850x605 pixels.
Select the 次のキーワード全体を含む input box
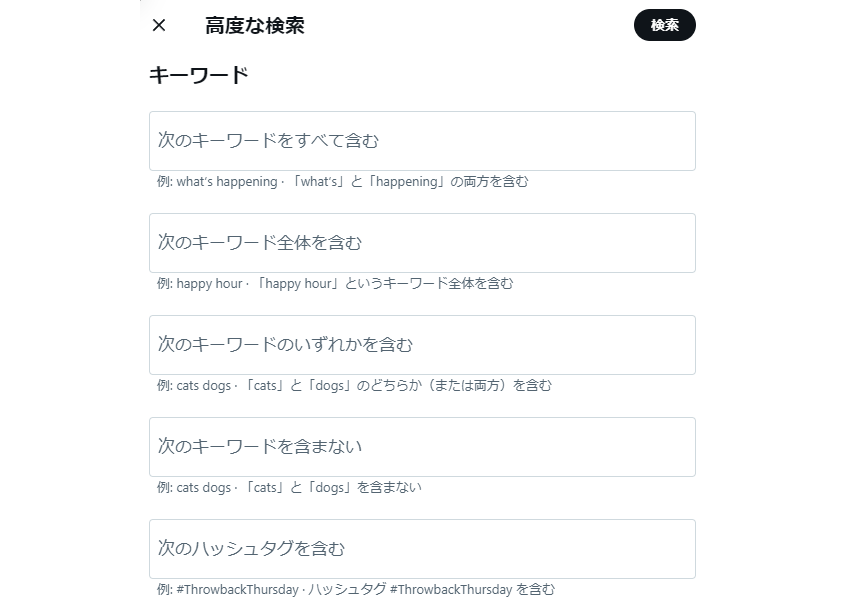pyautogui.click(x=422, y=243)
